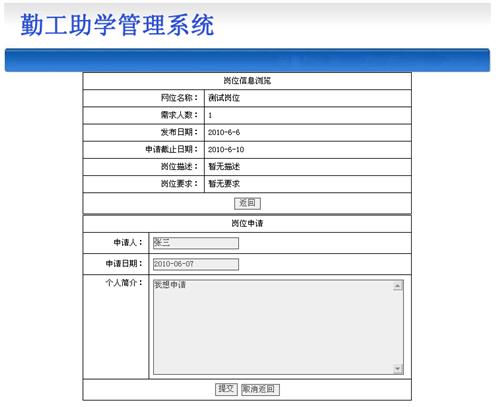This screenshot has width=498, height=407.
Task: Click the textarea scrollbar down arrow
Action: coord(397,369)
